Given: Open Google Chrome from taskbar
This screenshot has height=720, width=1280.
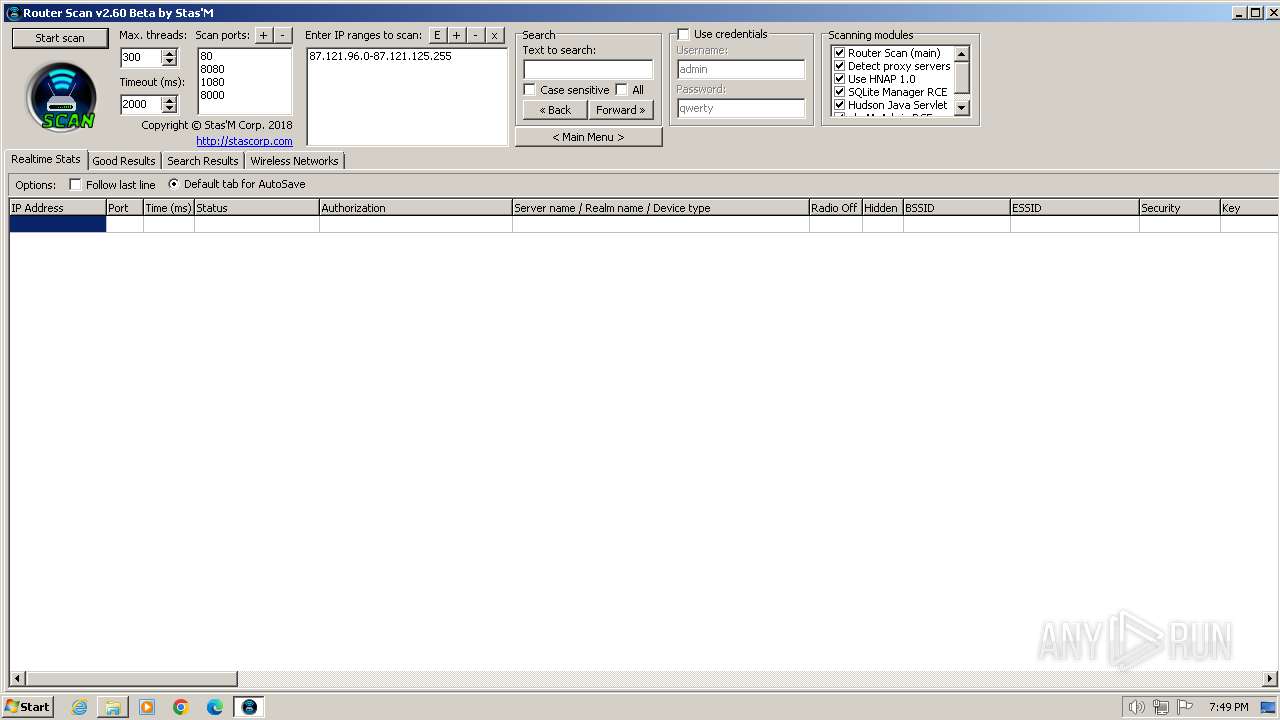Looking at the screenshot, I should pos(181,707).
